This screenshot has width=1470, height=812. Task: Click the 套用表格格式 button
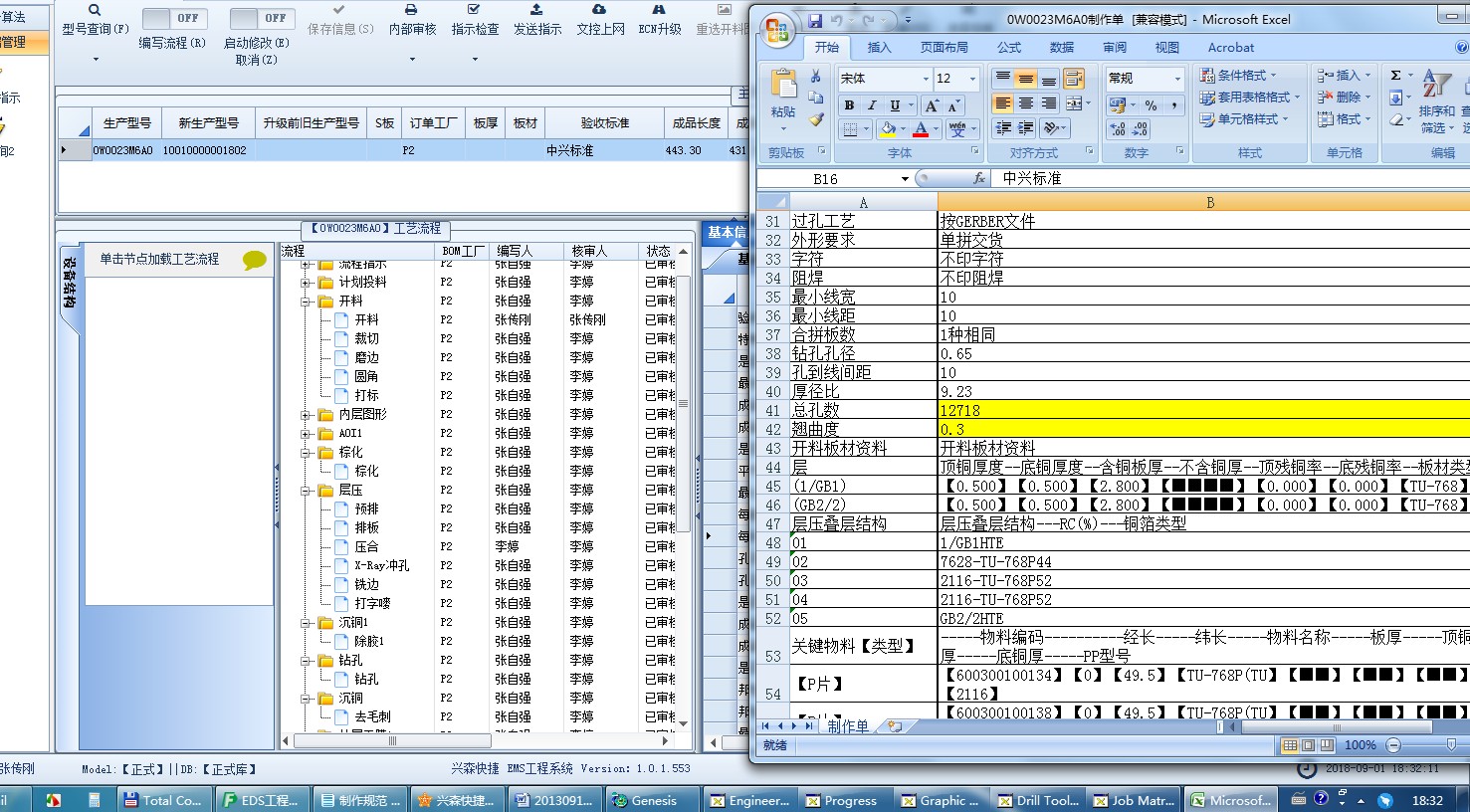point(1250,97)
